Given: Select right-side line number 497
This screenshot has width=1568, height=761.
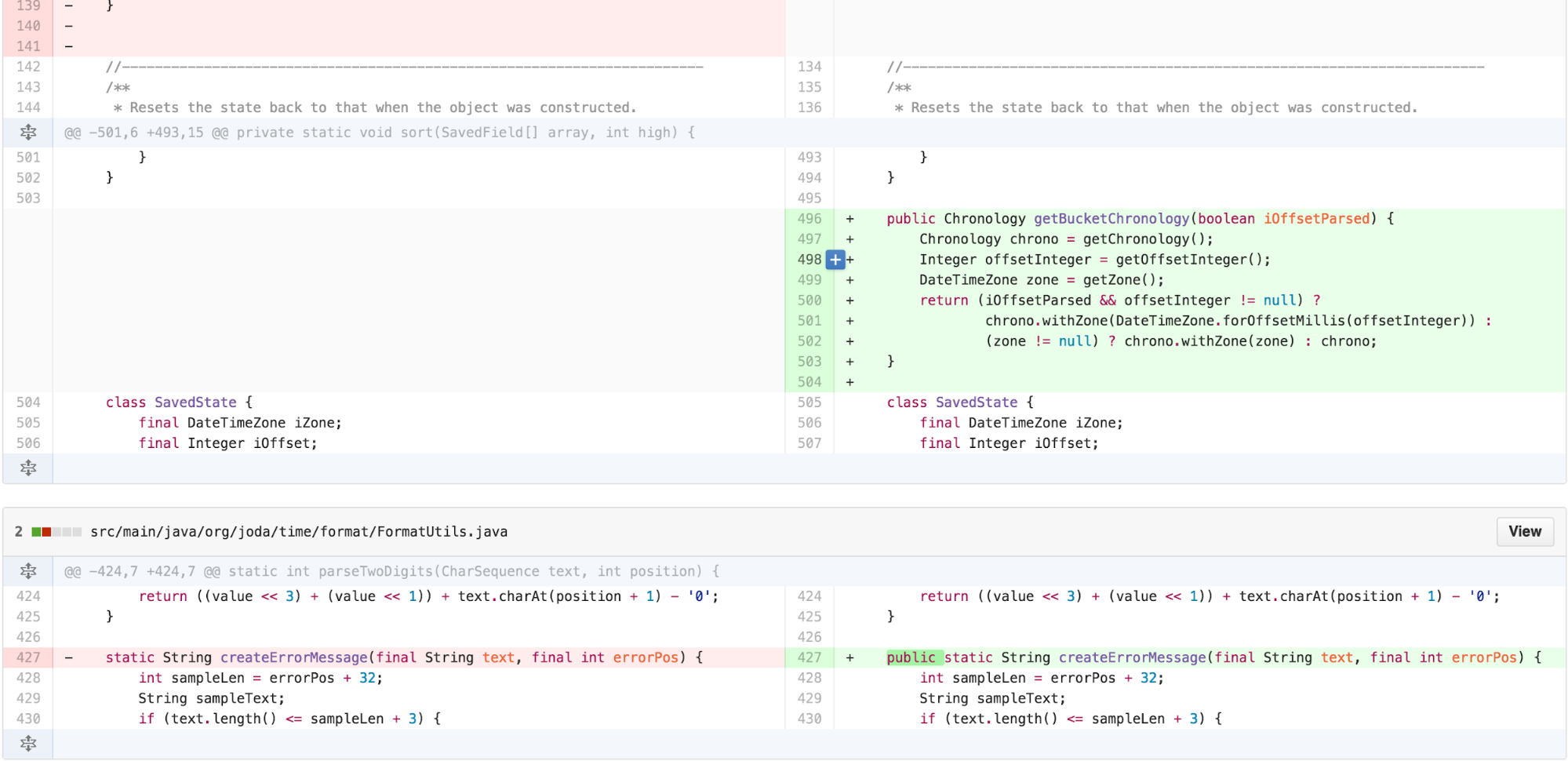Looking at the screenshot, I should (809, 239).
